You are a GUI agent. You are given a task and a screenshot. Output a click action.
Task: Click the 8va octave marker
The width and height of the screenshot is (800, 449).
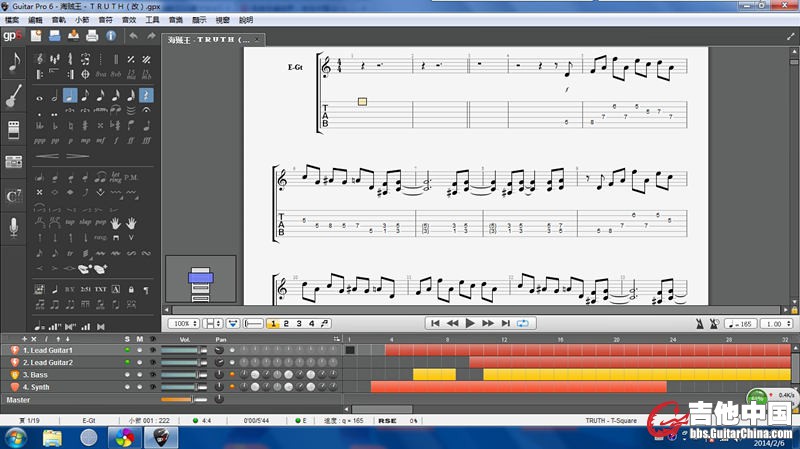click(x=101, y=74)
